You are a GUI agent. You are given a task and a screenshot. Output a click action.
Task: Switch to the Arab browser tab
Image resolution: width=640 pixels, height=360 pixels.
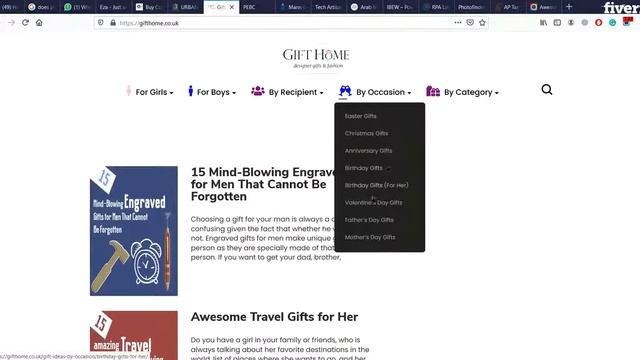pyautogui.click(x=363, y=7)
